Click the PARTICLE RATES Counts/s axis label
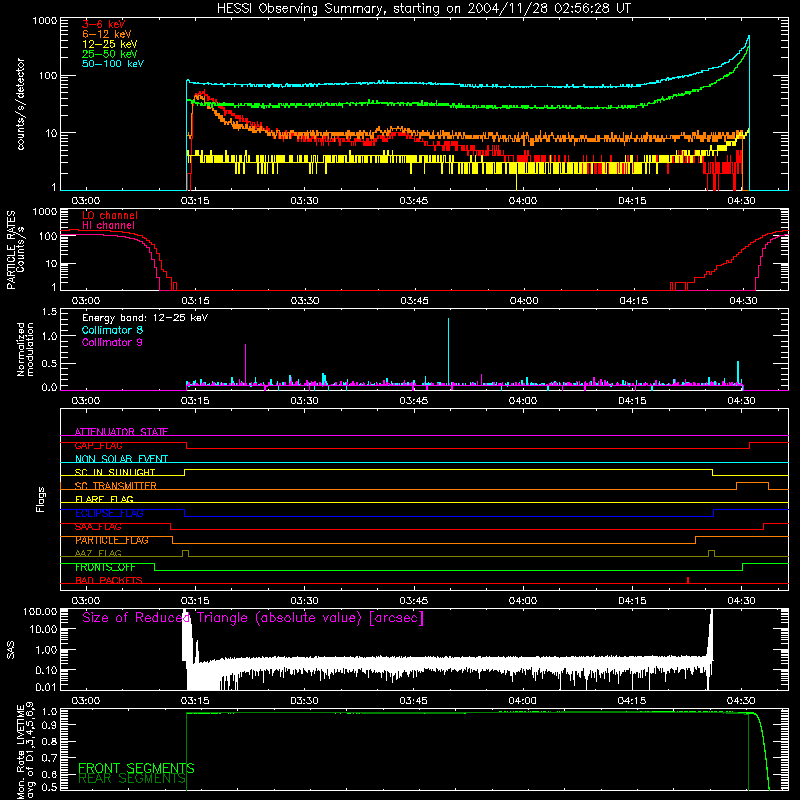 click(15, 249)
